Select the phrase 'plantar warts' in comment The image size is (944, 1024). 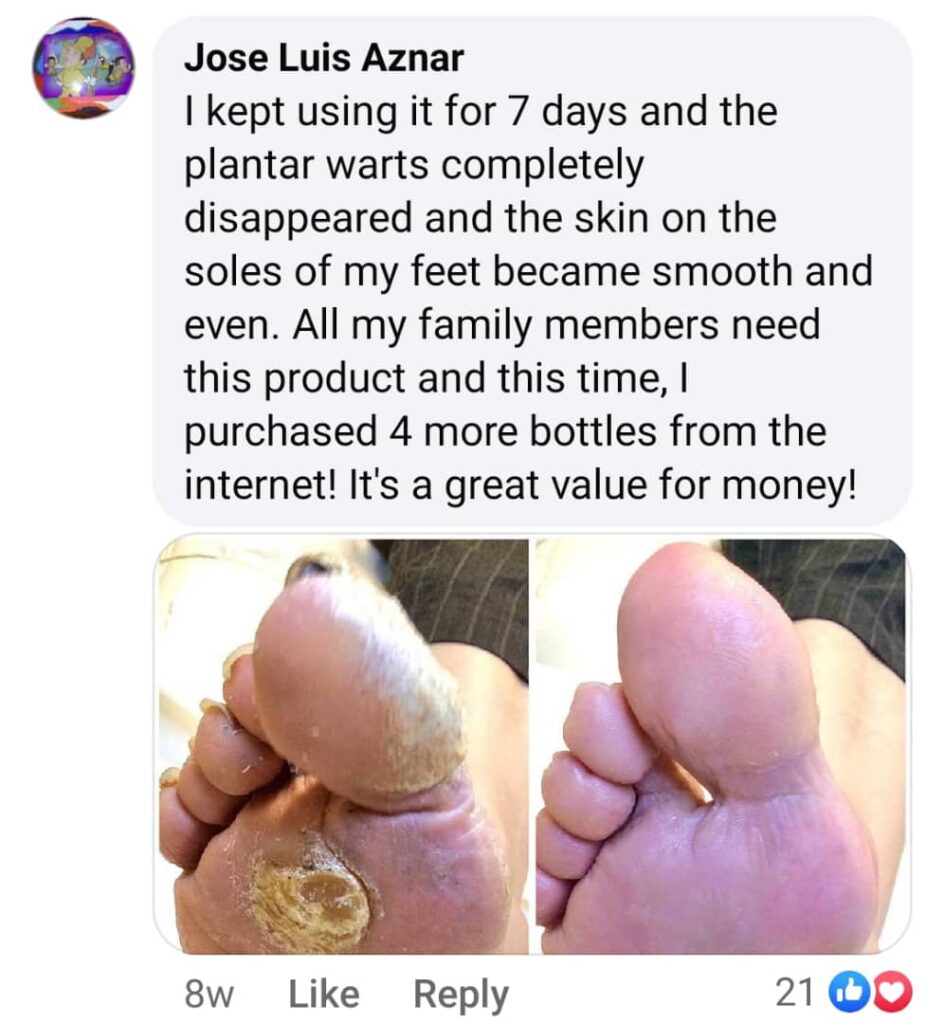tap(306, 165)
